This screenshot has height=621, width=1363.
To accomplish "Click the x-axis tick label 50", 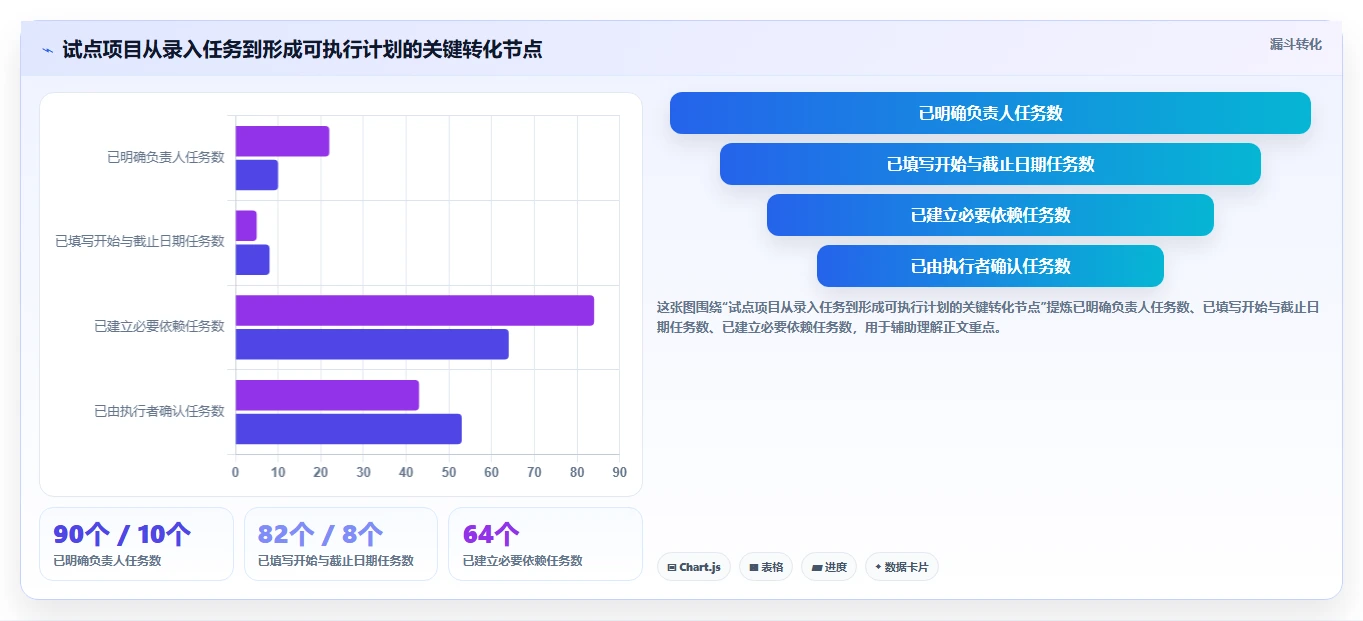I will [449, 472].
